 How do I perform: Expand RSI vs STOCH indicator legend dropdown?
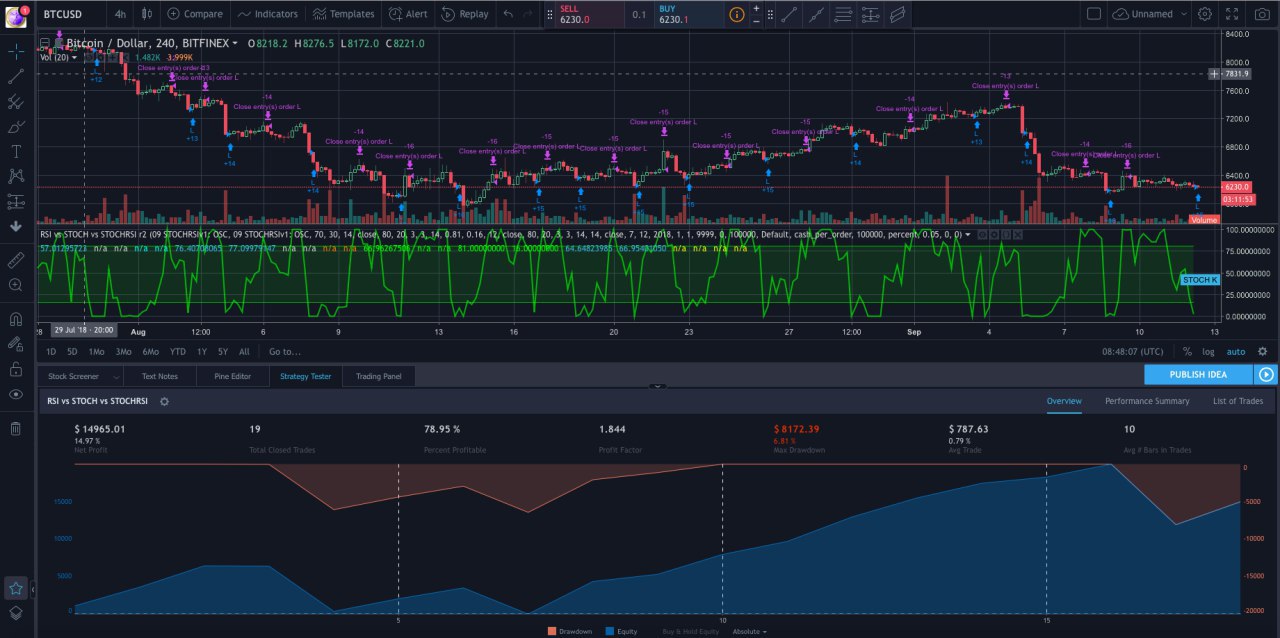click(x=967, y=234)
